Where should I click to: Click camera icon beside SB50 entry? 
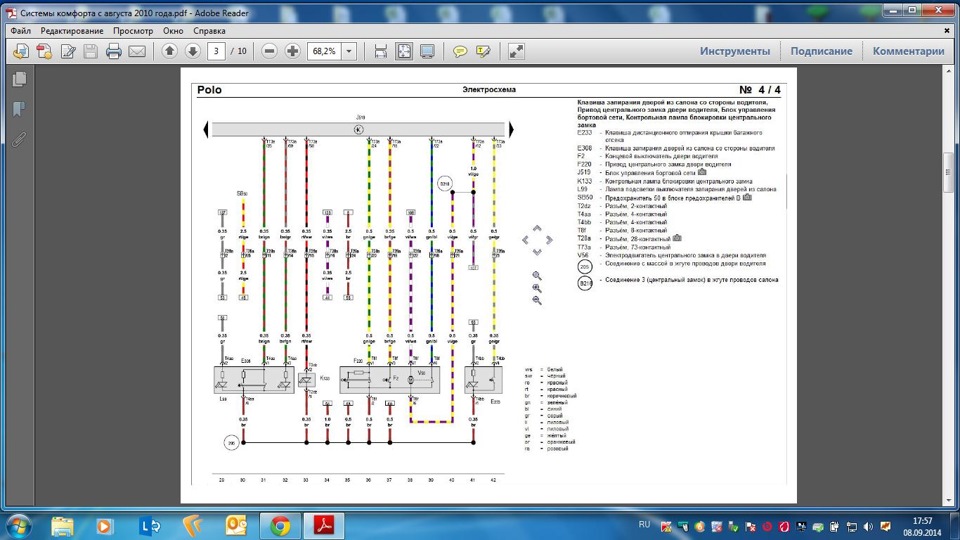click(x=747, y=197)
